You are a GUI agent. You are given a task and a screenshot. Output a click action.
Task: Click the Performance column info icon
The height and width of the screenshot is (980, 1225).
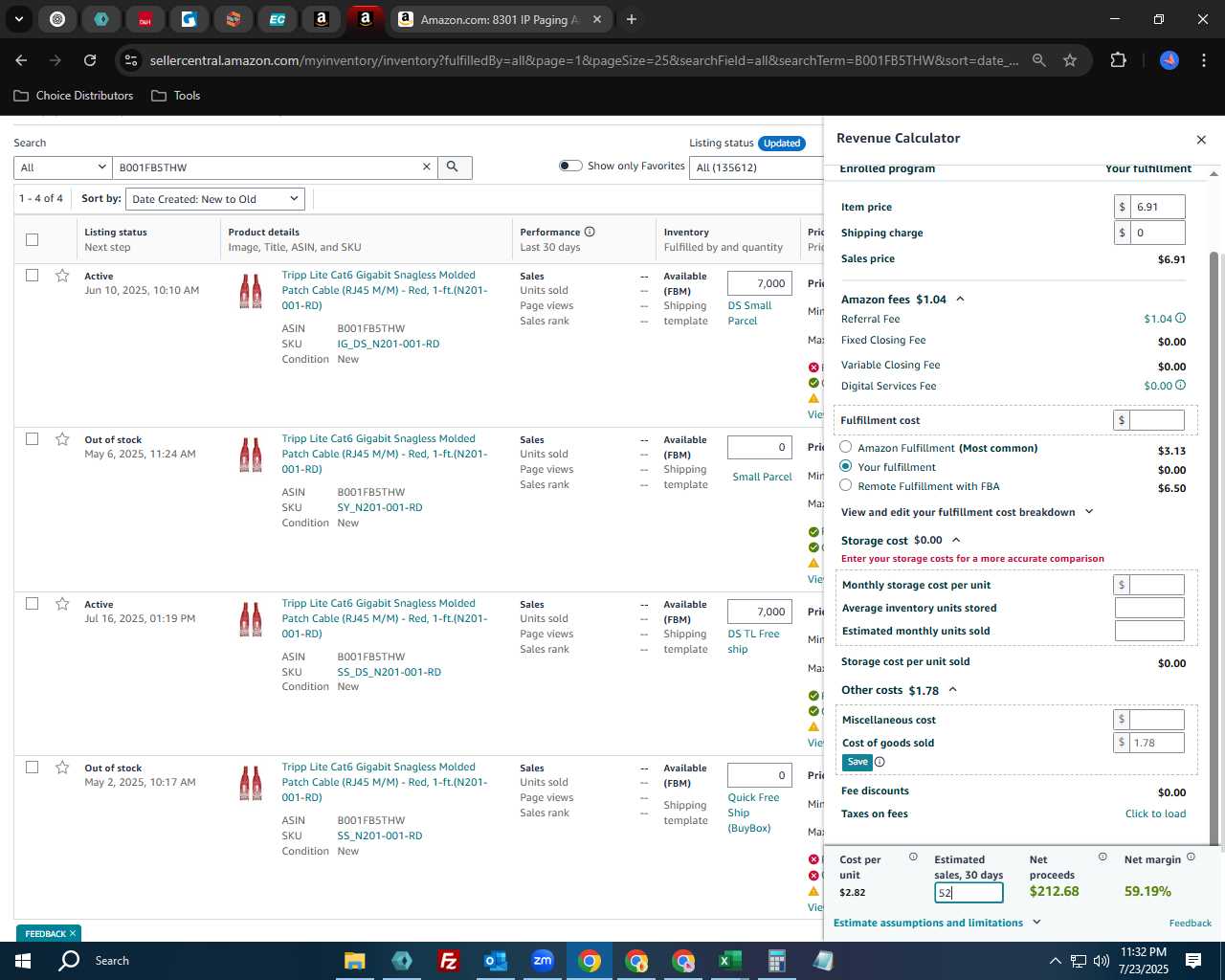(x=590, y=232)
